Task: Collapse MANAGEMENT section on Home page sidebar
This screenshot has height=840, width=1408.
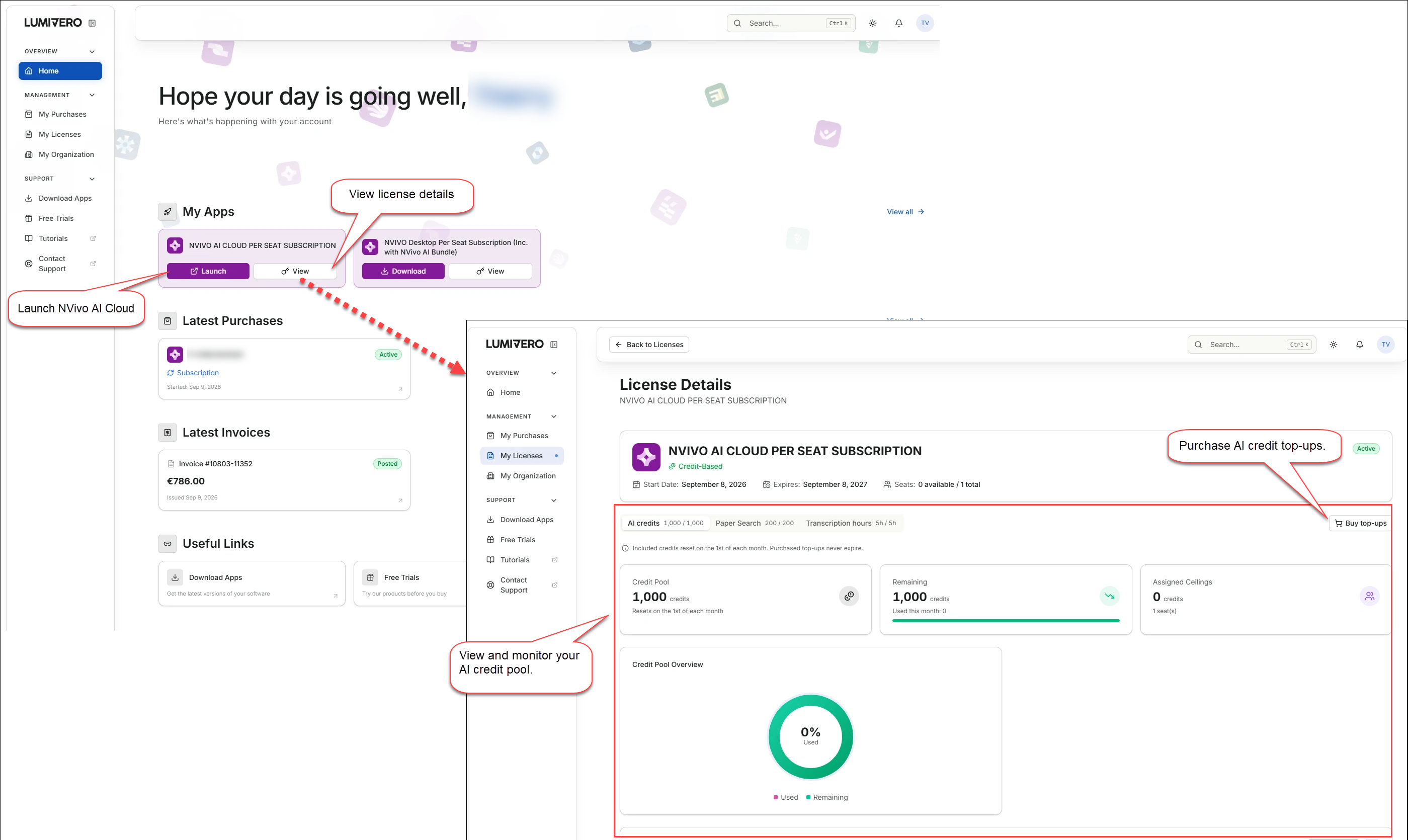Action: (x=92, y=95)
